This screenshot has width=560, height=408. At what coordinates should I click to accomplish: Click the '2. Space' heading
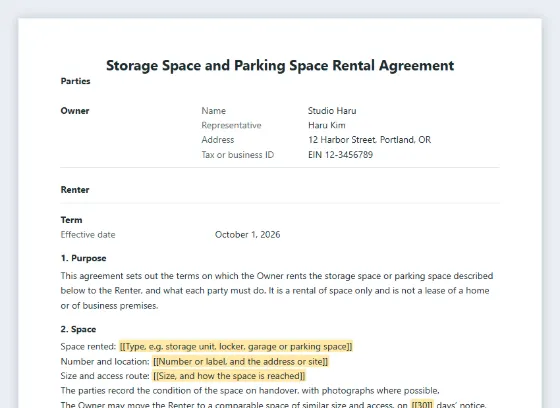pos(78,329)
